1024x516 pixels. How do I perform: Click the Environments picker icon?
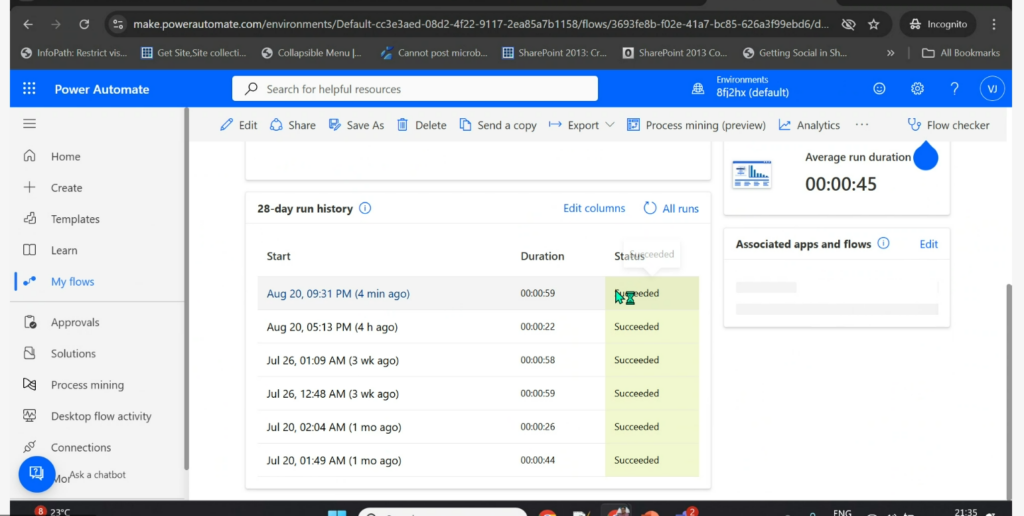tap(698, 89)
